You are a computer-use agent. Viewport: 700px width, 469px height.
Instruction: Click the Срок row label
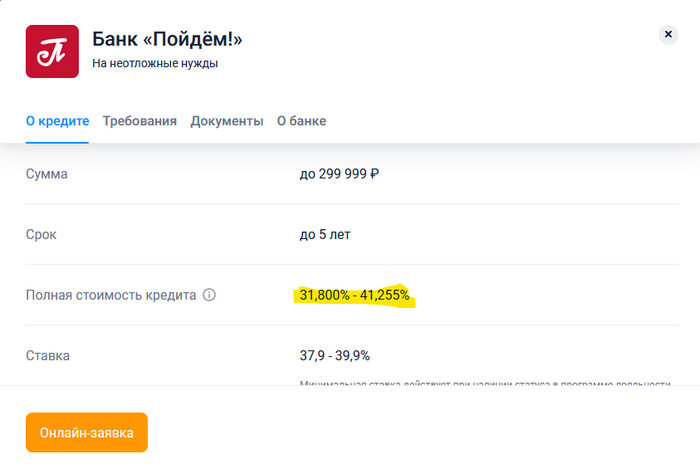[42, 234]
